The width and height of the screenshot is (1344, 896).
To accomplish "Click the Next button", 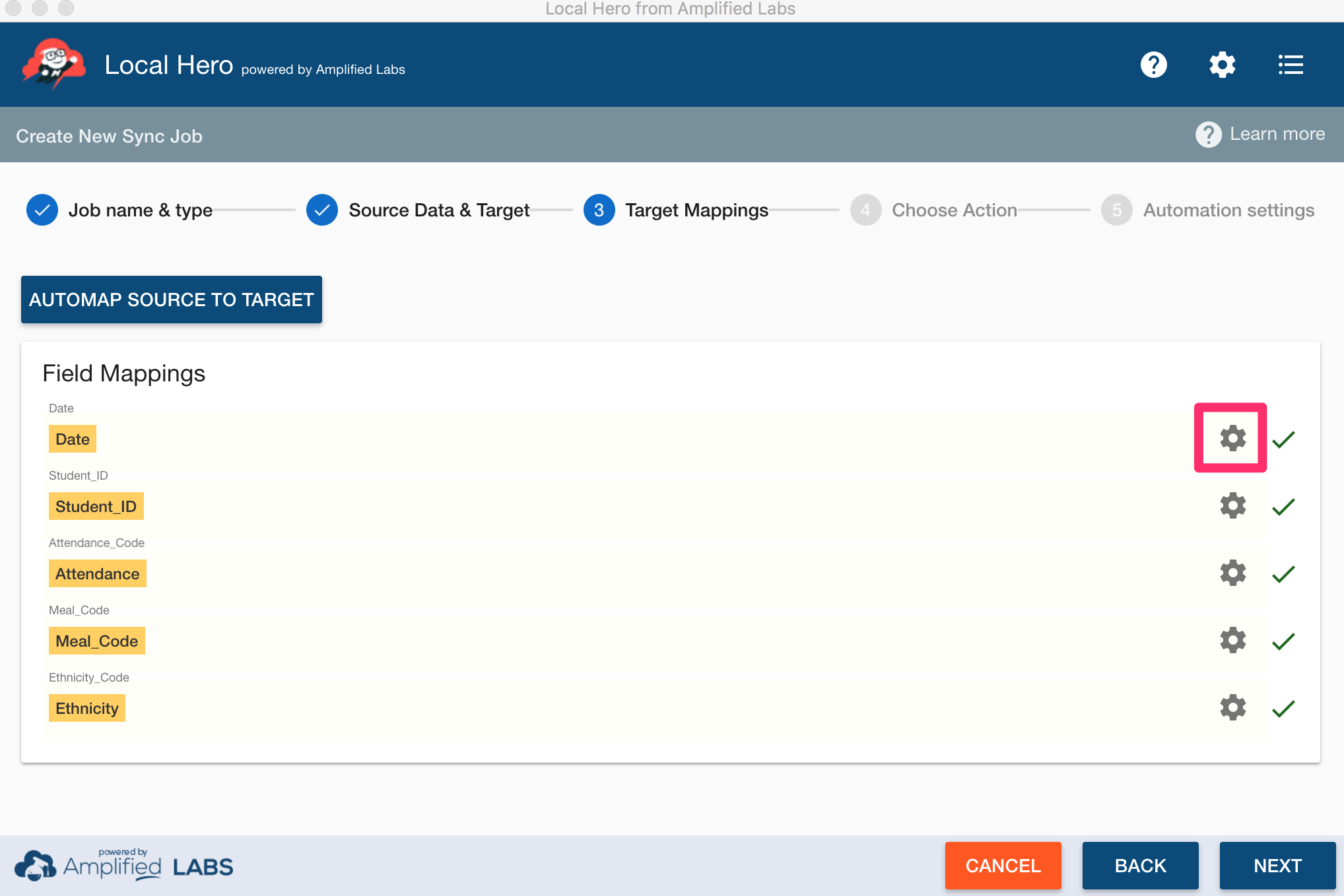I will [x=1277, y=866].
